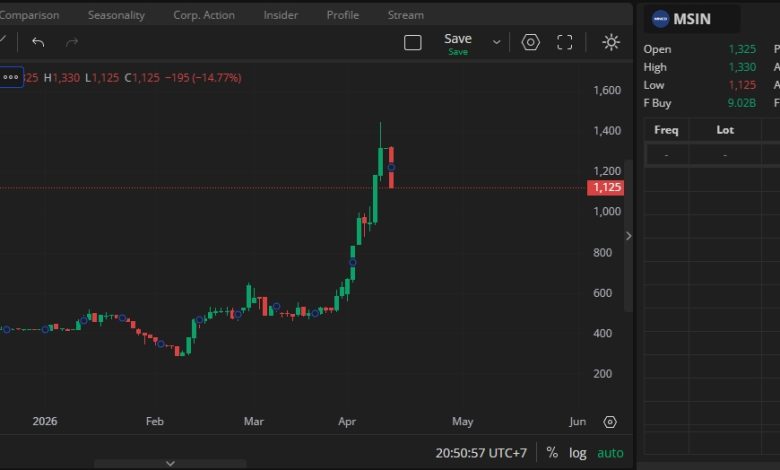Click the event marker on the April candle near 750
This screenshot has height=470, width=780.
[353, 262]
